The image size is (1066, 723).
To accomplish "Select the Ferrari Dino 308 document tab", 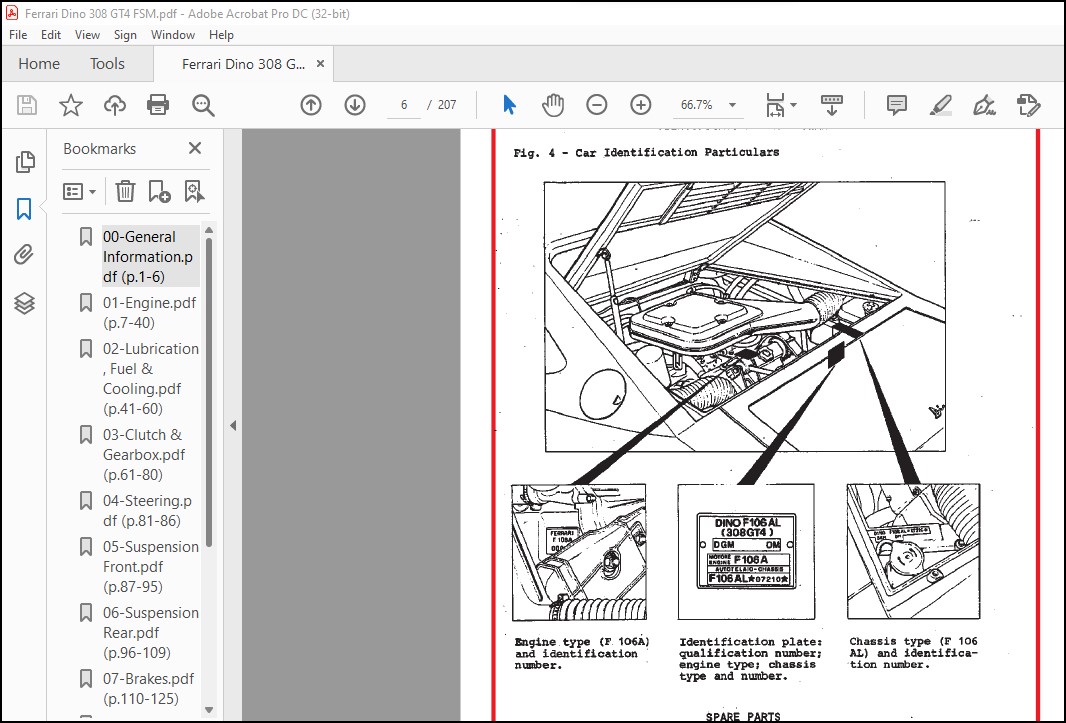I will pyautogui.click(x=243, y=64).
